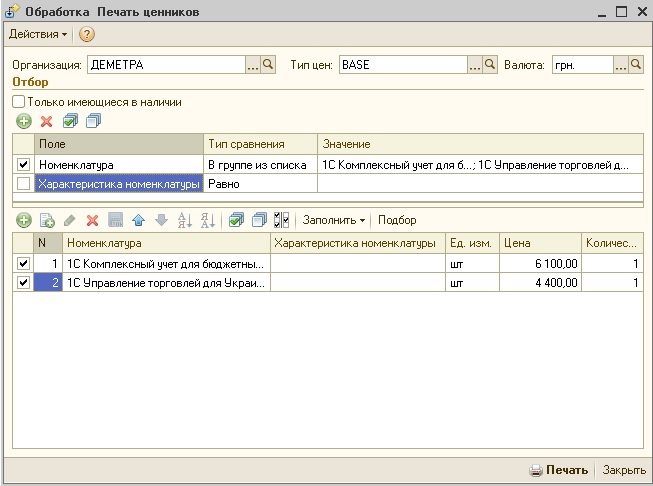The height and width of the screenshot is (486, 653).
Task: Open Тип цен record with magnifier icon
Action: tap(490, 65)
